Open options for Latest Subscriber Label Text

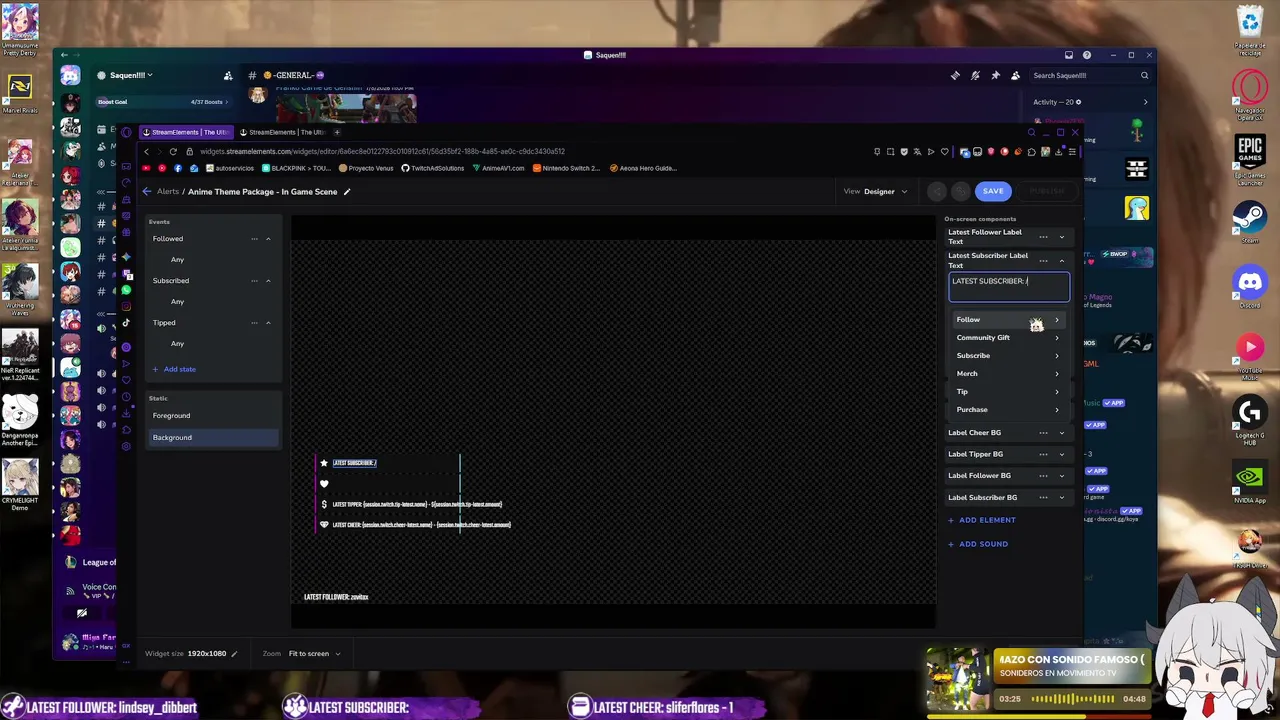tap(1043, 261)
